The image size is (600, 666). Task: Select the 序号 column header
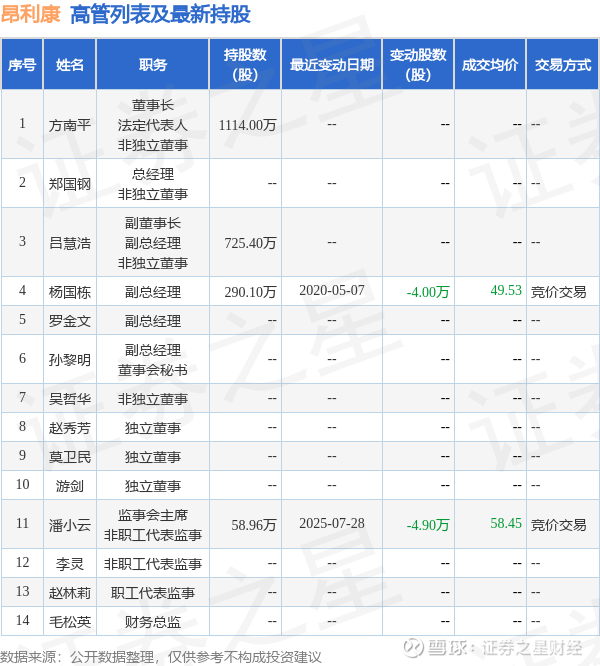coord(22,65)
